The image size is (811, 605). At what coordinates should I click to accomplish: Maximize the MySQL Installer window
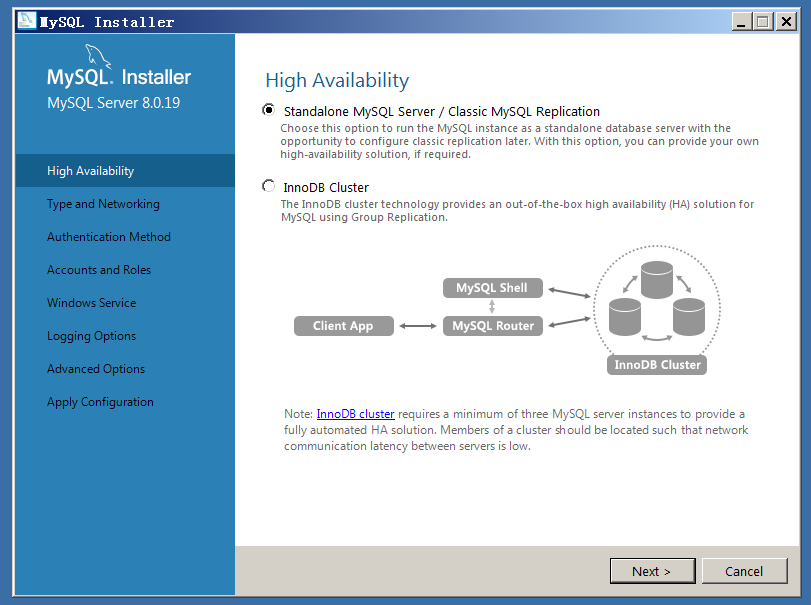pyautogui.click(x=763, y=21)
